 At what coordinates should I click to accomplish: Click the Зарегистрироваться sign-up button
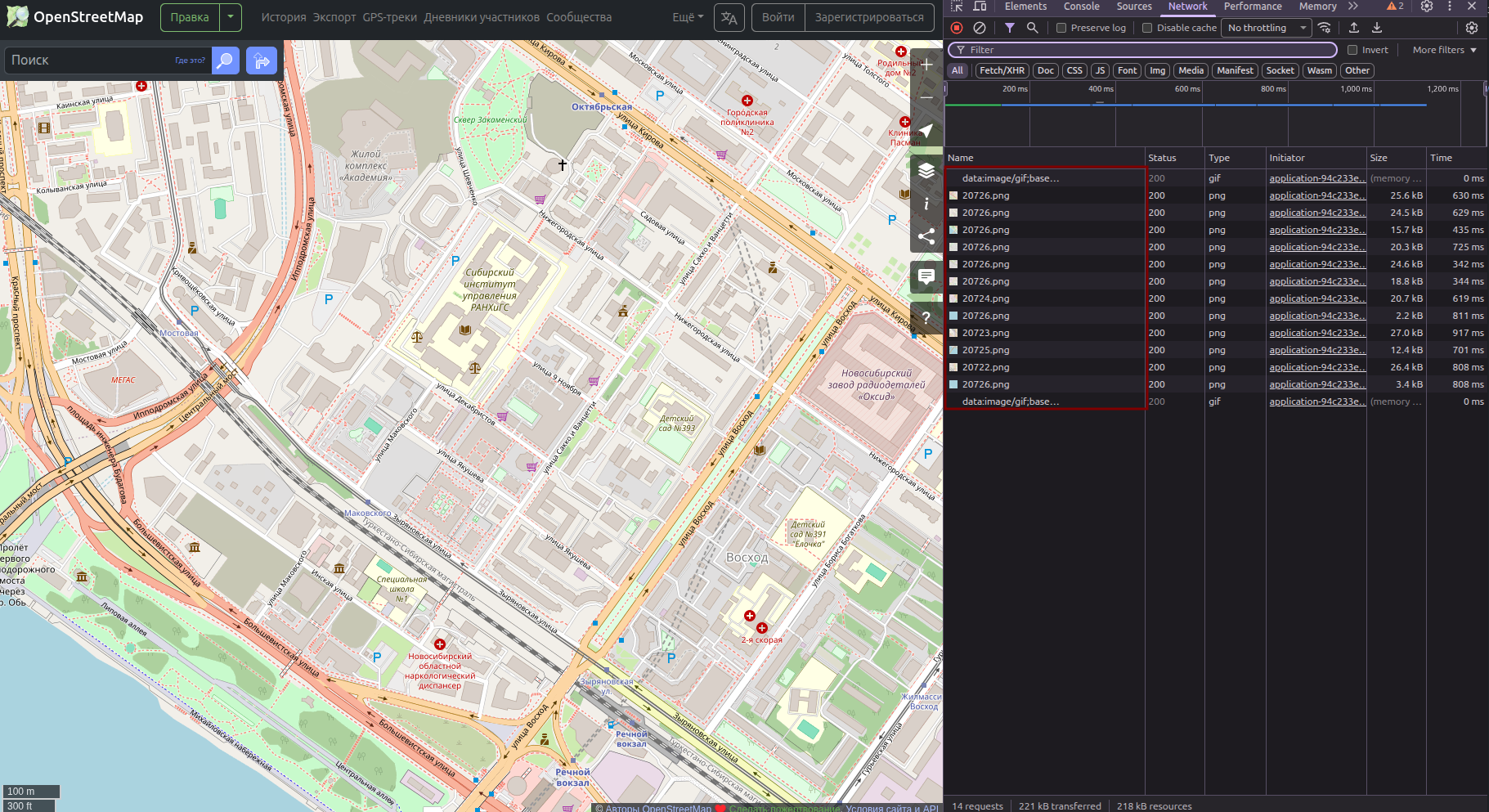click(x=868, y=17)
